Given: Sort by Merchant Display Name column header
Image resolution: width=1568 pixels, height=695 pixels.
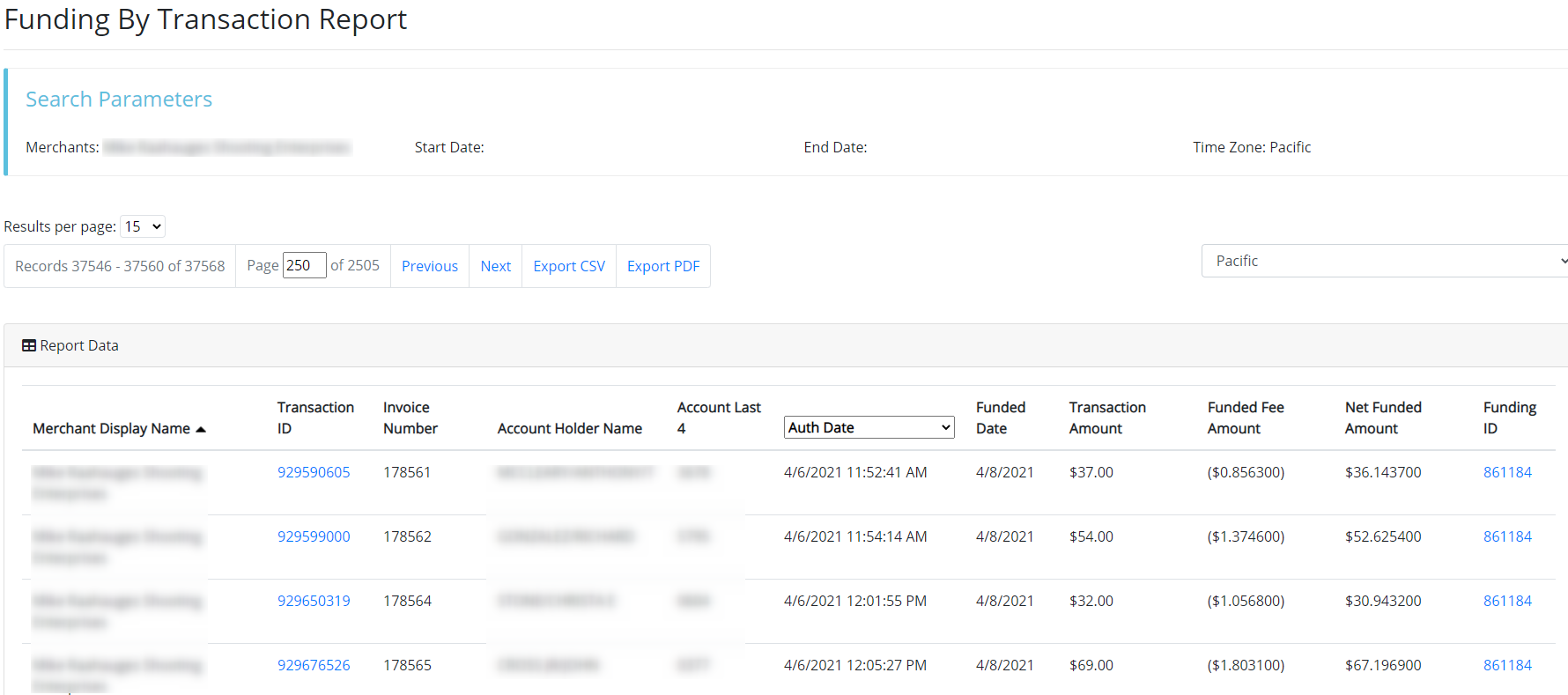Looking at the screenshot, I should point(112,428).
